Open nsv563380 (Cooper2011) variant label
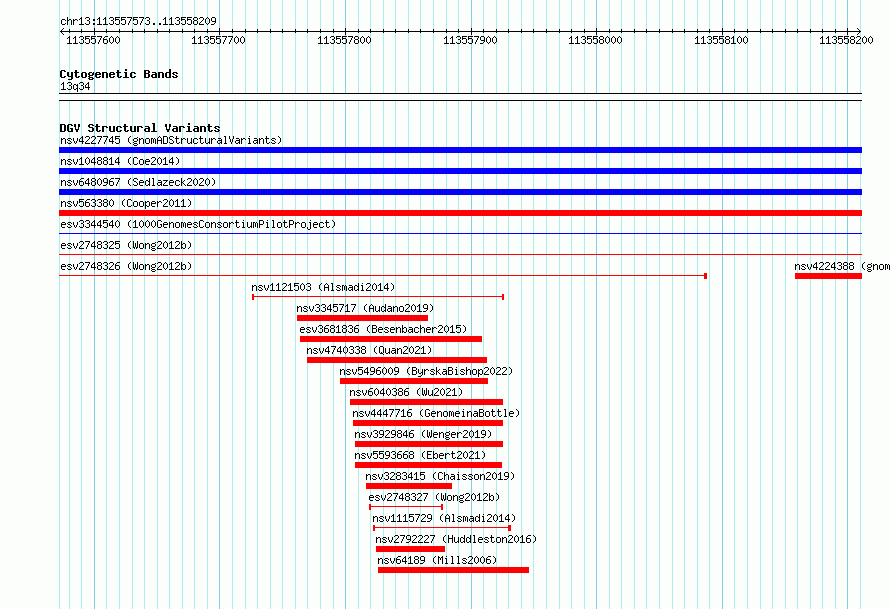Image resolution: width=890 pixels, height=609 pixels. pos(126,203)
